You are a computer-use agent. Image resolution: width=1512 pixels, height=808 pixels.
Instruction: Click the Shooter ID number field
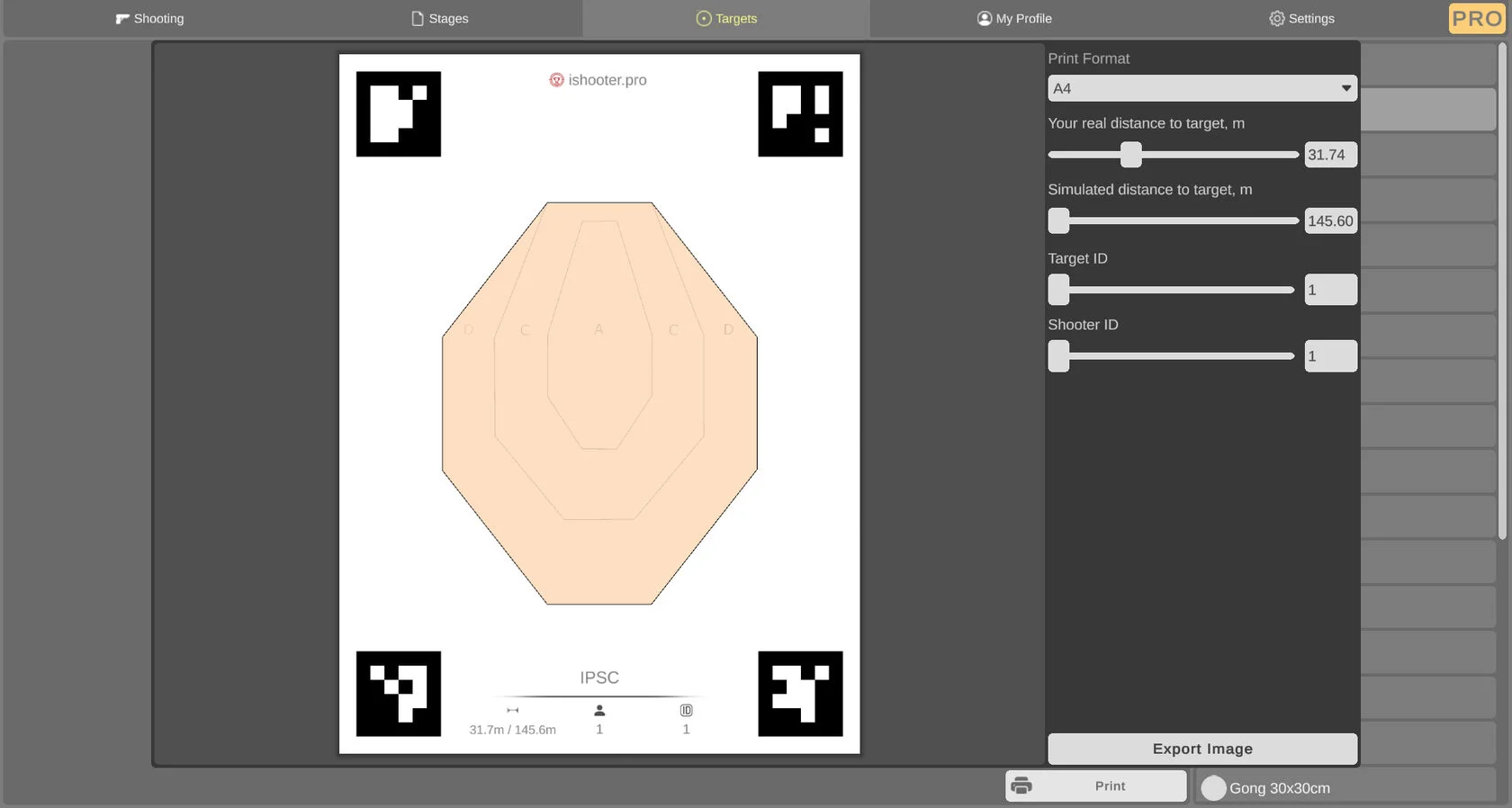(x=1330, y=356)
